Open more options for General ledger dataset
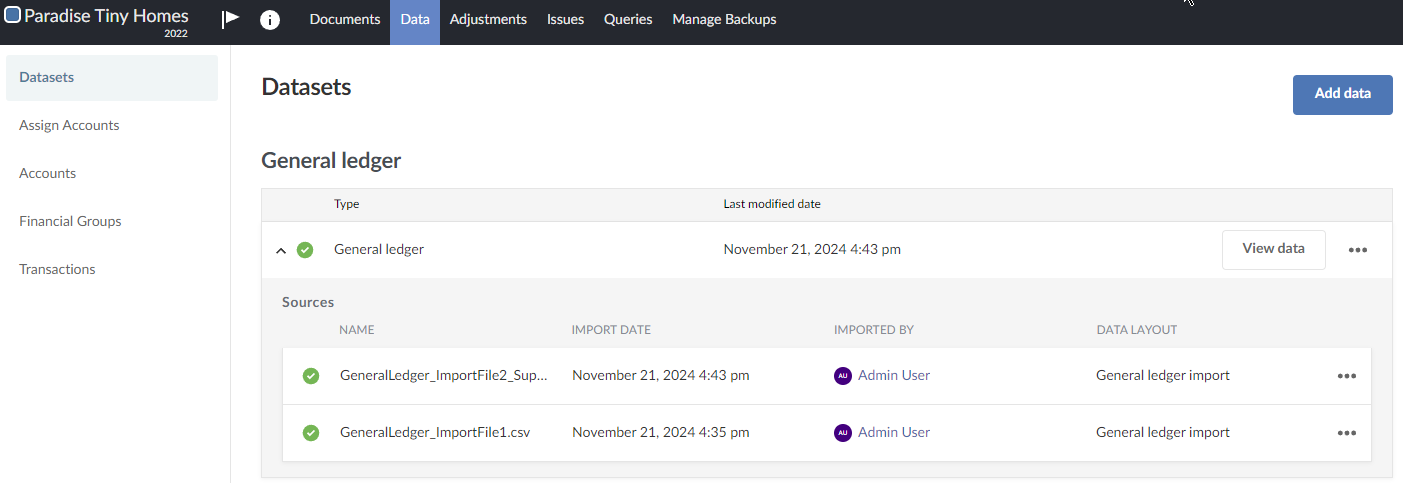The image size is (1403, 483). coord(1357,250)
